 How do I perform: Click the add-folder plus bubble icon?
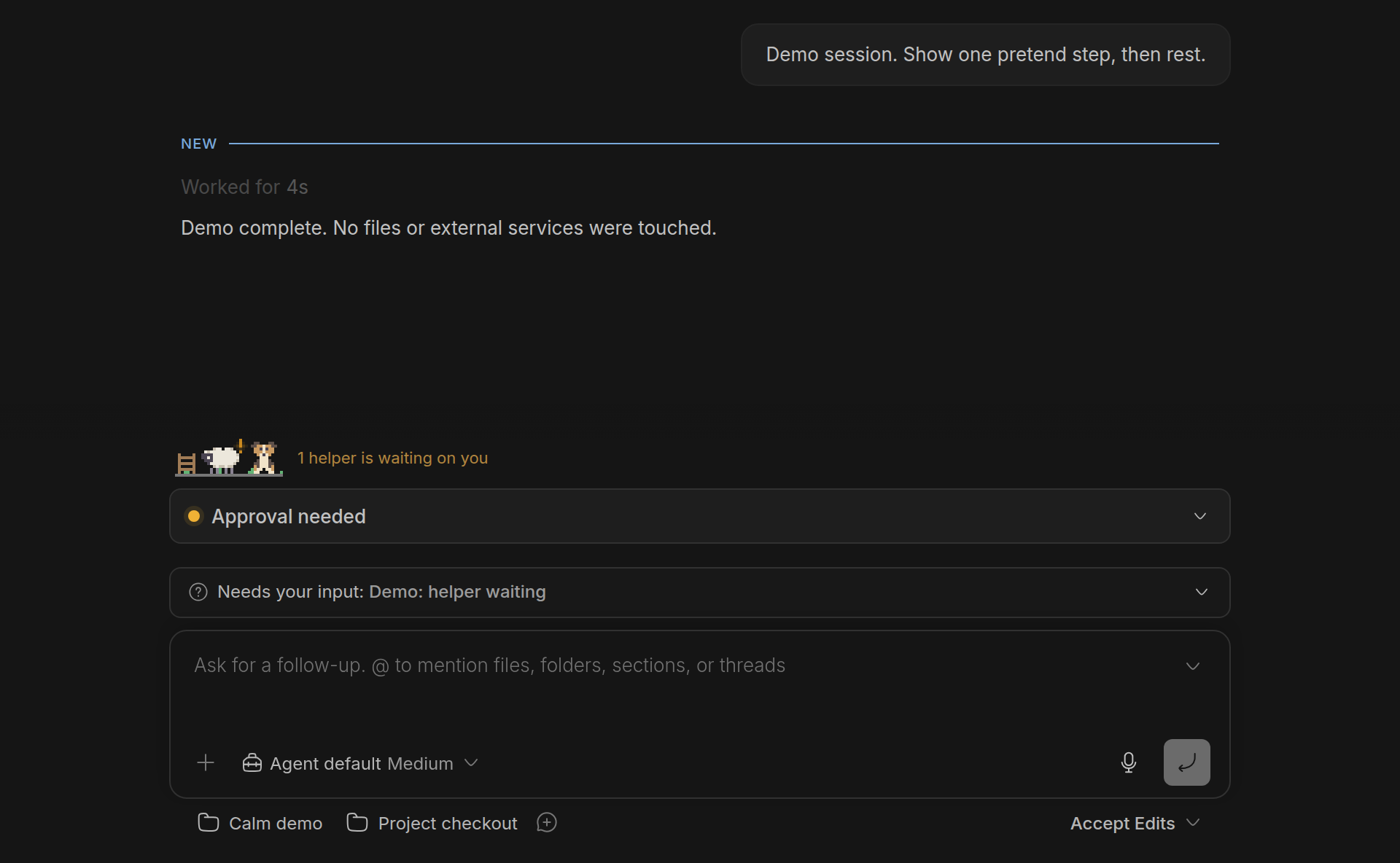point(547,823)
